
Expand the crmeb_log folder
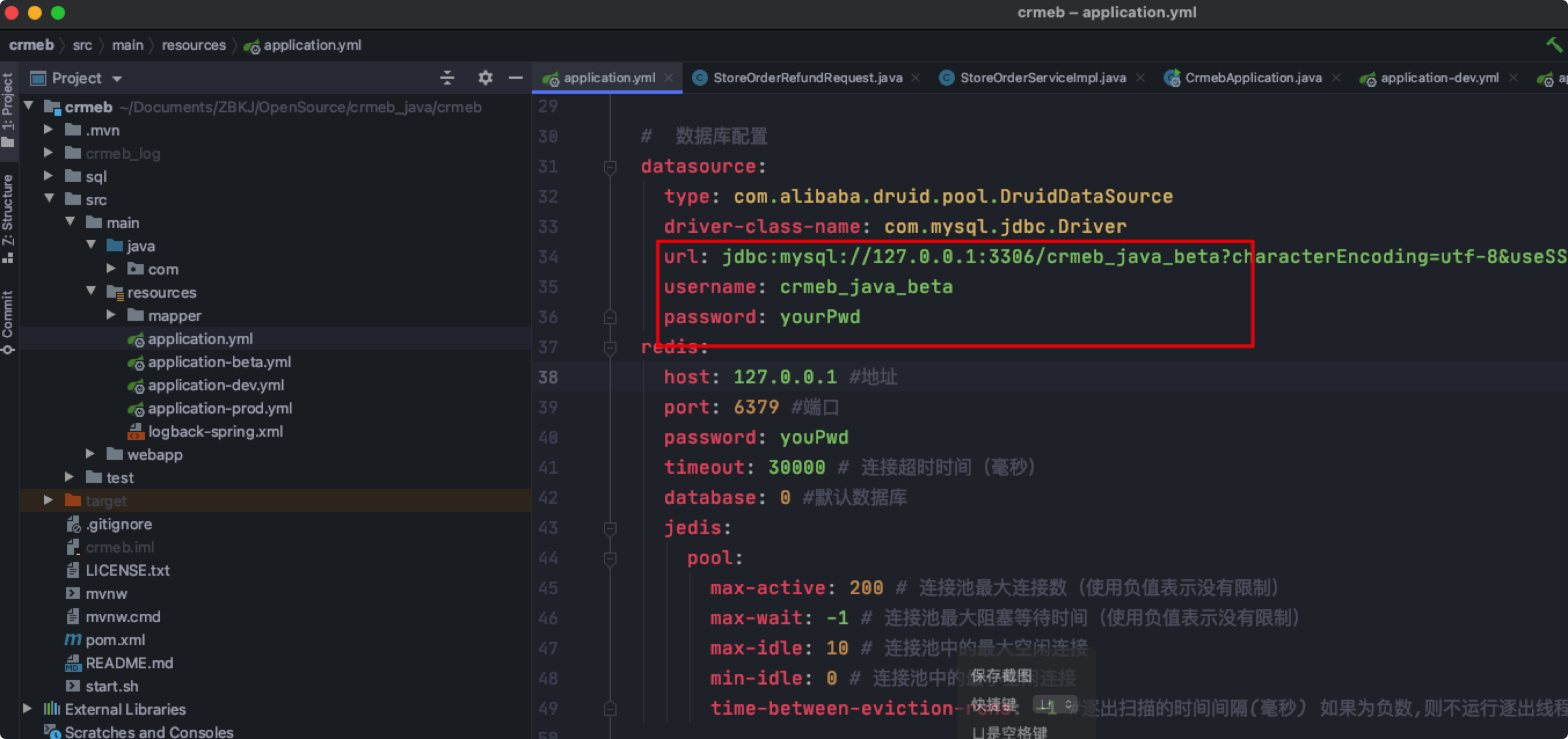[x=48, y=153]
